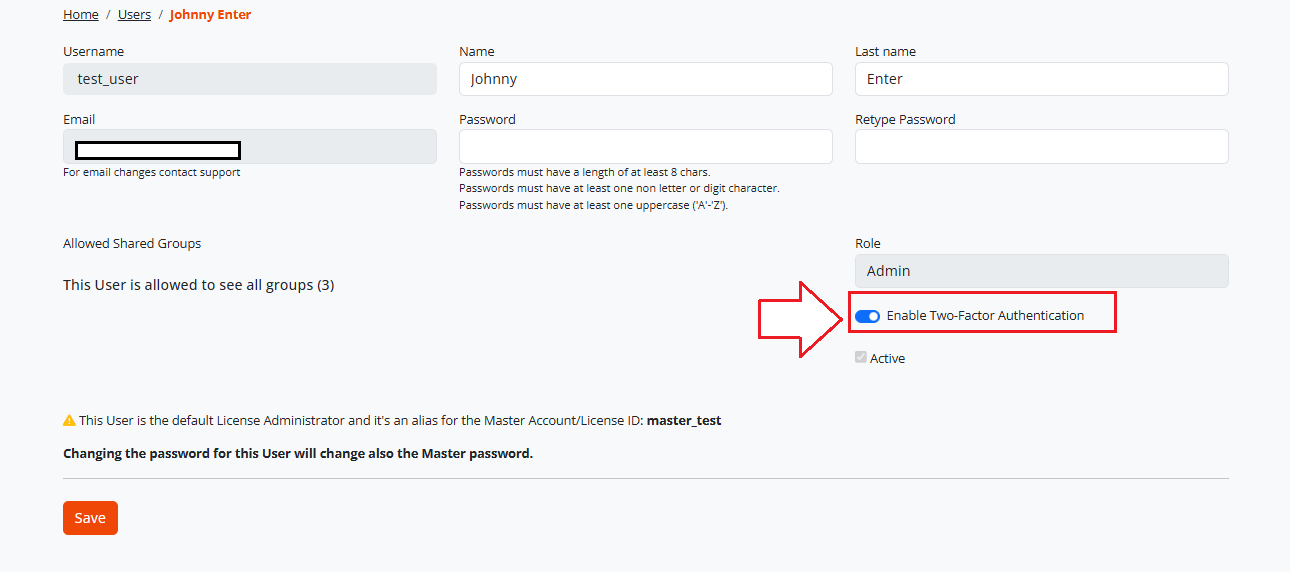The height and width of the screenshot is (572, 1290).
Task: Open the Role field showing Admin
Action: (x=1041, y=271)
